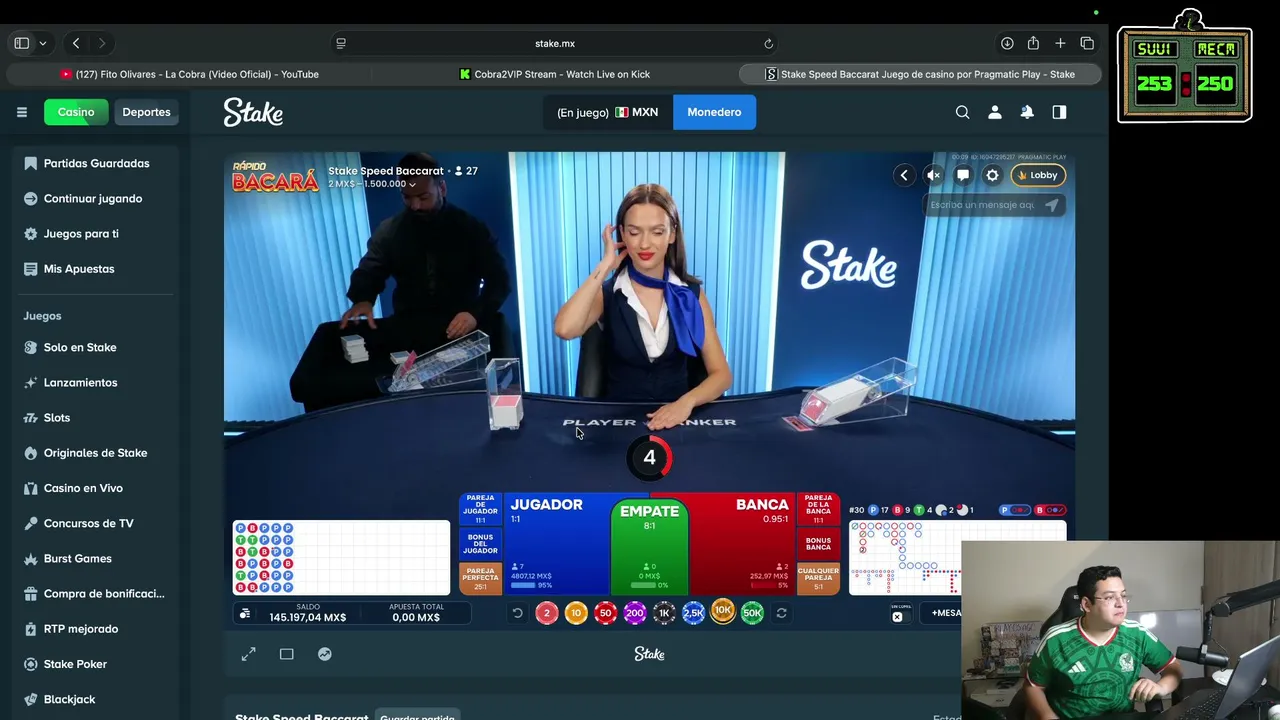Image resolution: width=1280 pixels, height=720 pixels.
Task: Go back in Safari history
Action: [x=76, y=43]
